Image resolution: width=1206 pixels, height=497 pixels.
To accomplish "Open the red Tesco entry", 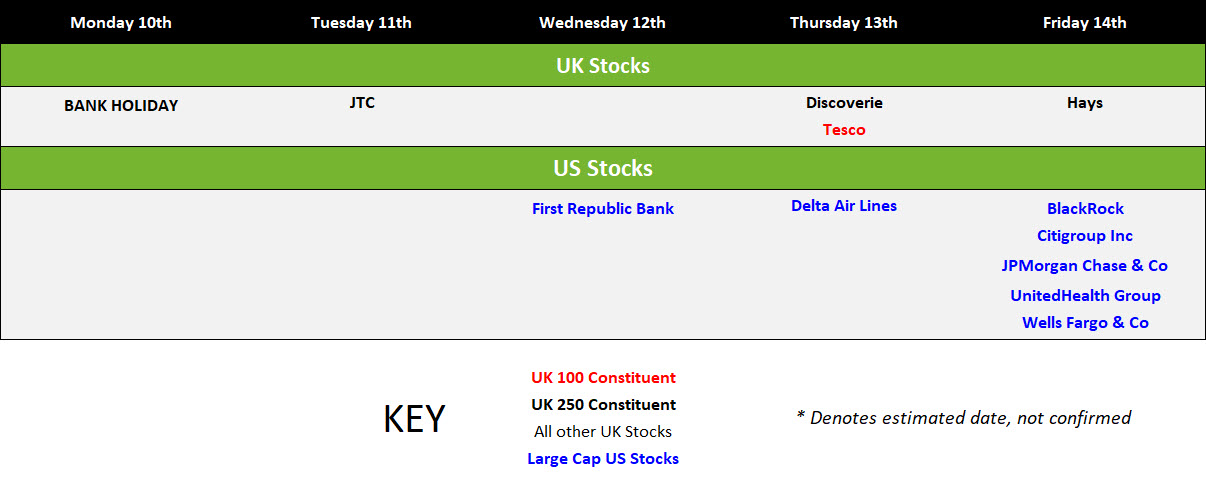I will [844, 129].
